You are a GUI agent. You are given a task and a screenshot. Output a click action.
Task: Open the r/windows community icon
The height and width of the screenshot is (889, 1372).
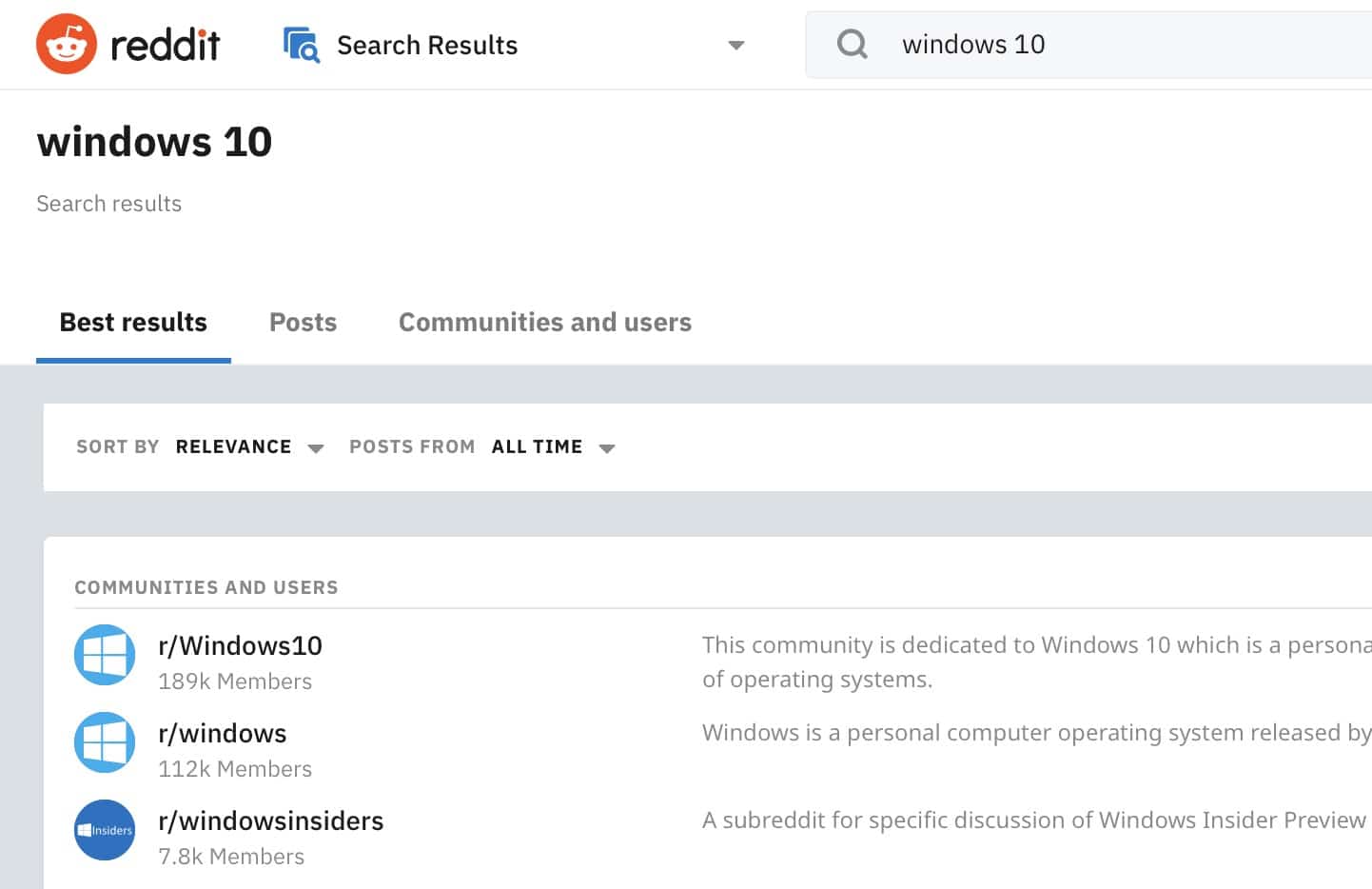click(x=105, y=742)
